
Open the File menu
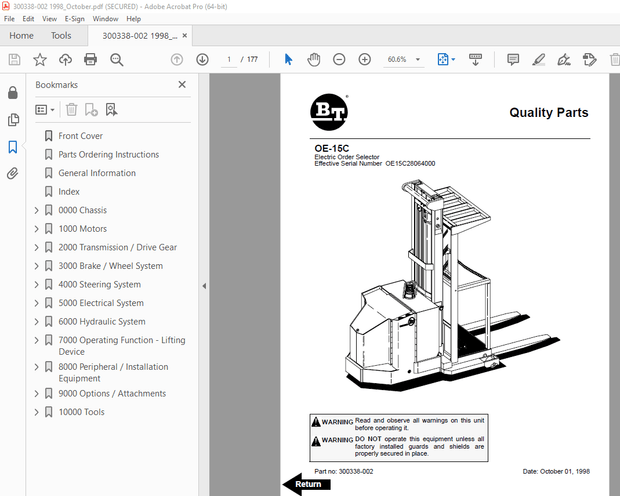pyautogui.click(x=9, y=19)
